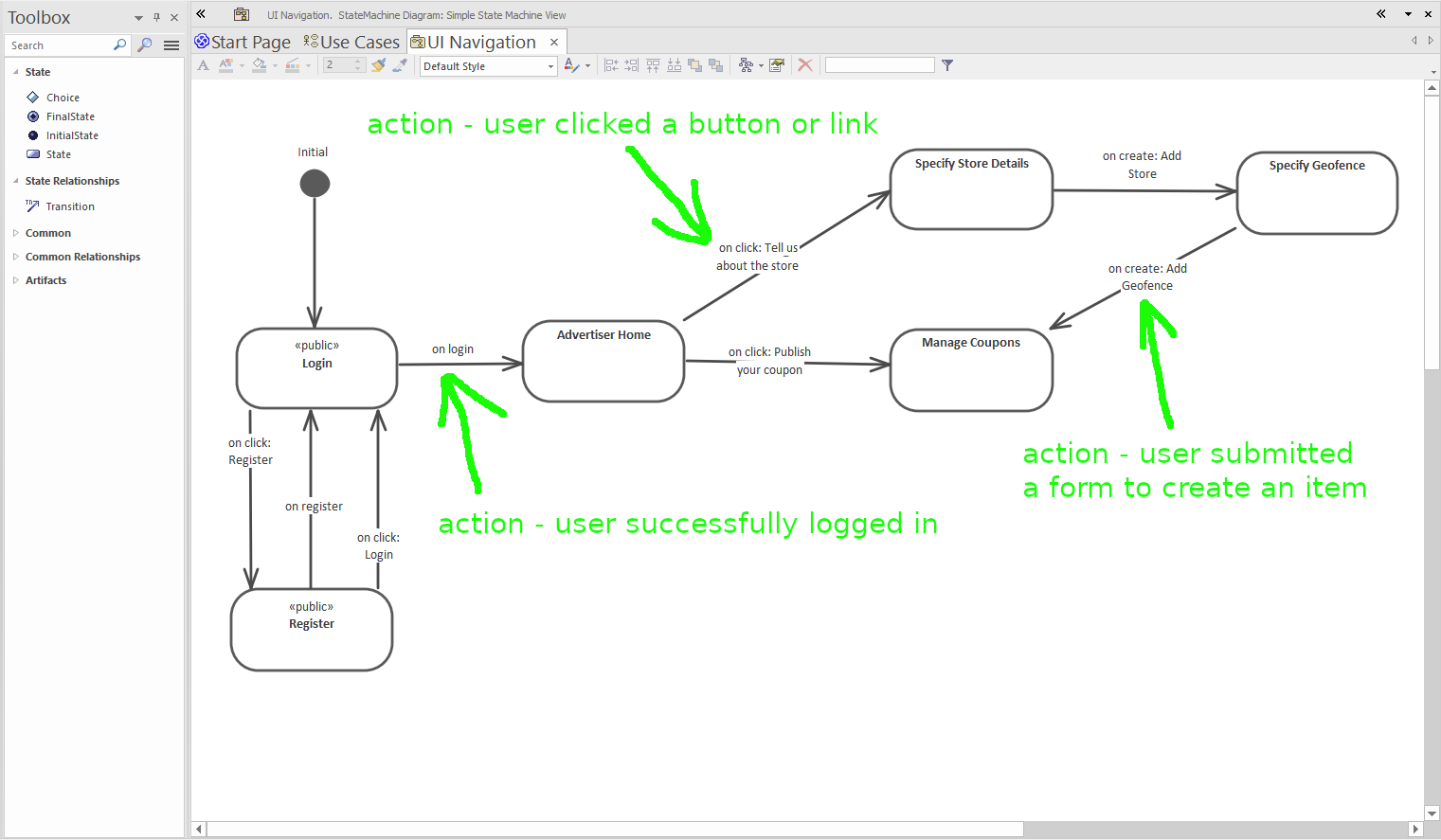1441x840 pixels.
Task: Click the diagram properties icon in the toolbar
Action: (777, 64)
